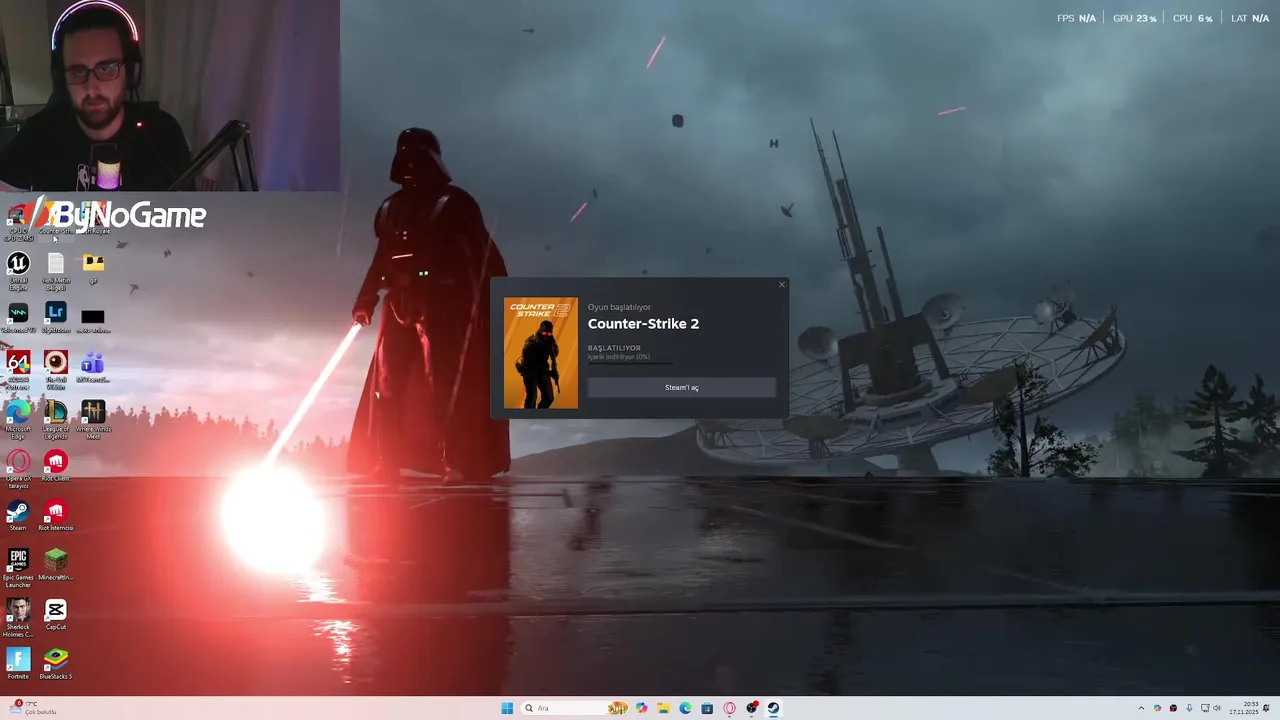Image resolution: width=1280 pixels, height=720 pixels.
Task: Click the content download progress bar
Action: click(x=630, y=363)
